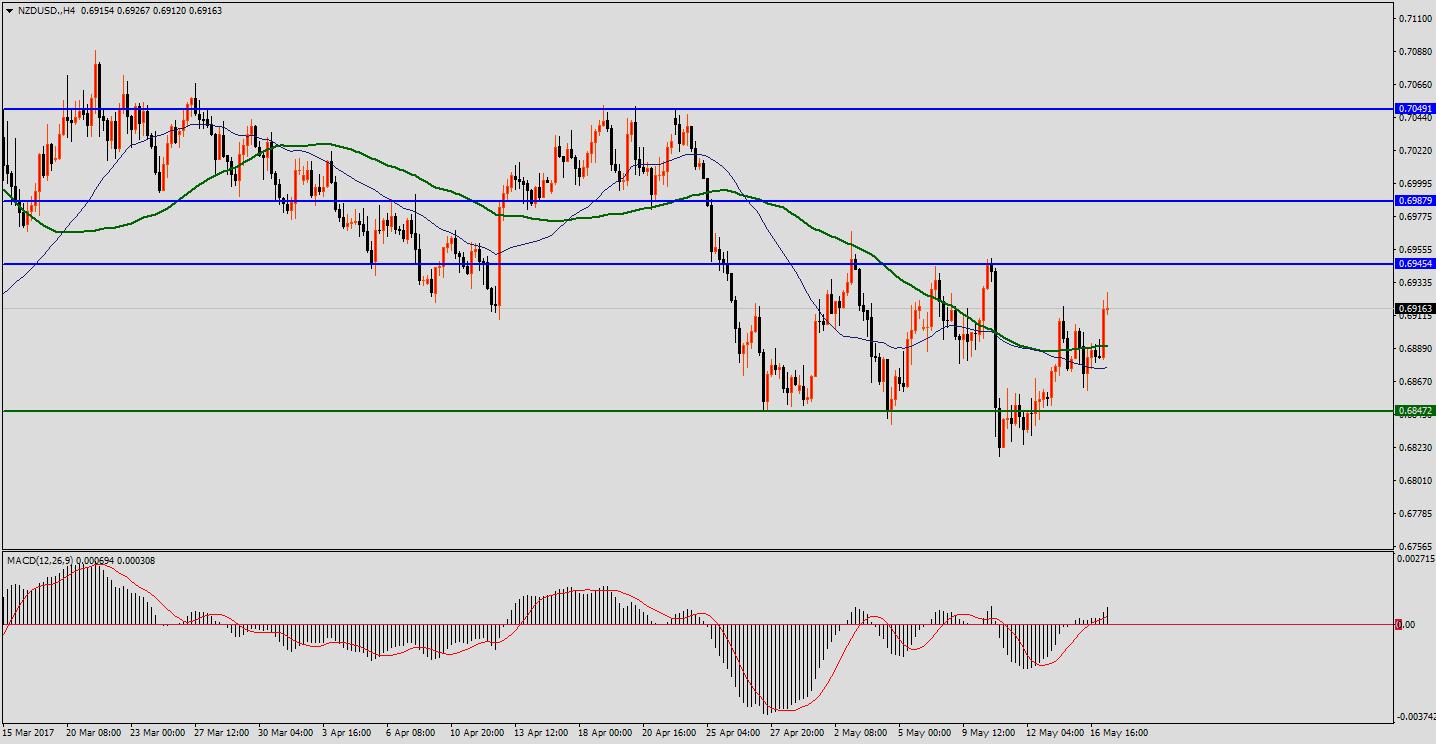Click the 25 Apr 04:00 time axis label

734,733
